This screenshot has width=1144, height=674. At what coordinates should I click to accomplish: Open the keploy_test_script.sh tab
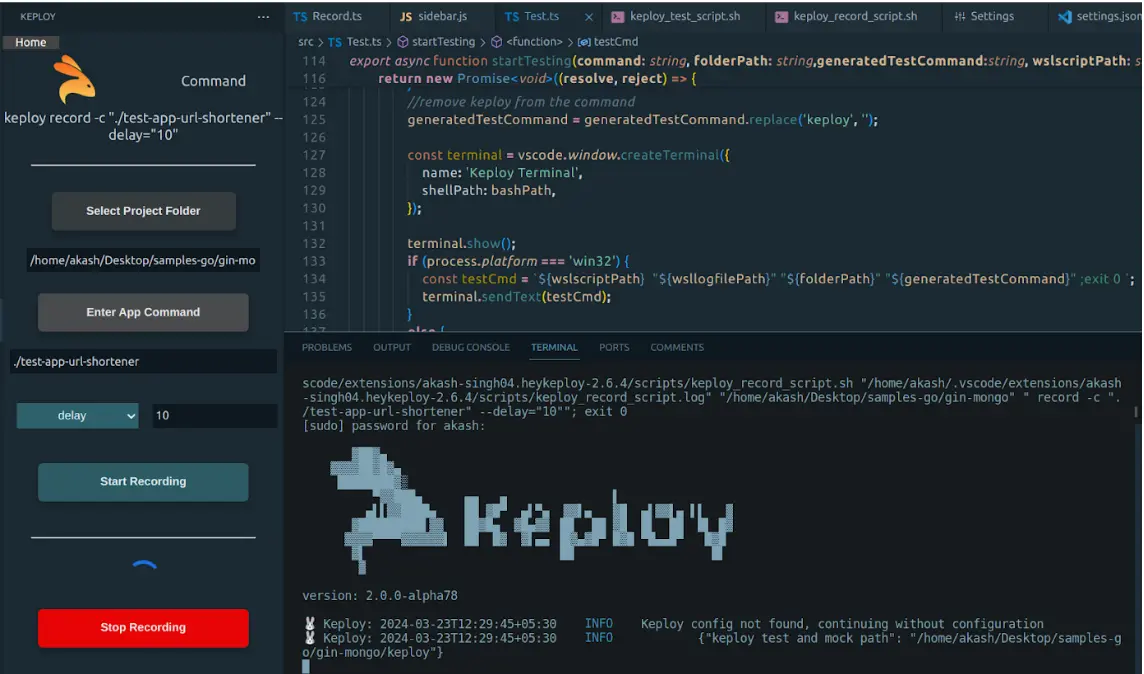coord(684,16)
